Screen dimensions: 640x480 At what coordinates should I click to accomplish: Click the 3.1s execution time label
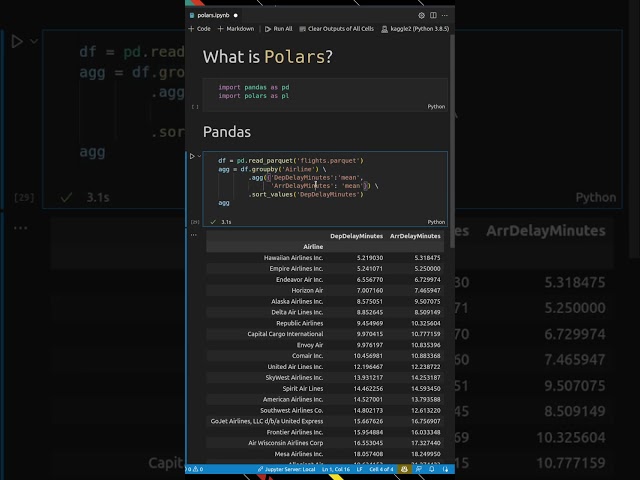(x=226, y=222)
